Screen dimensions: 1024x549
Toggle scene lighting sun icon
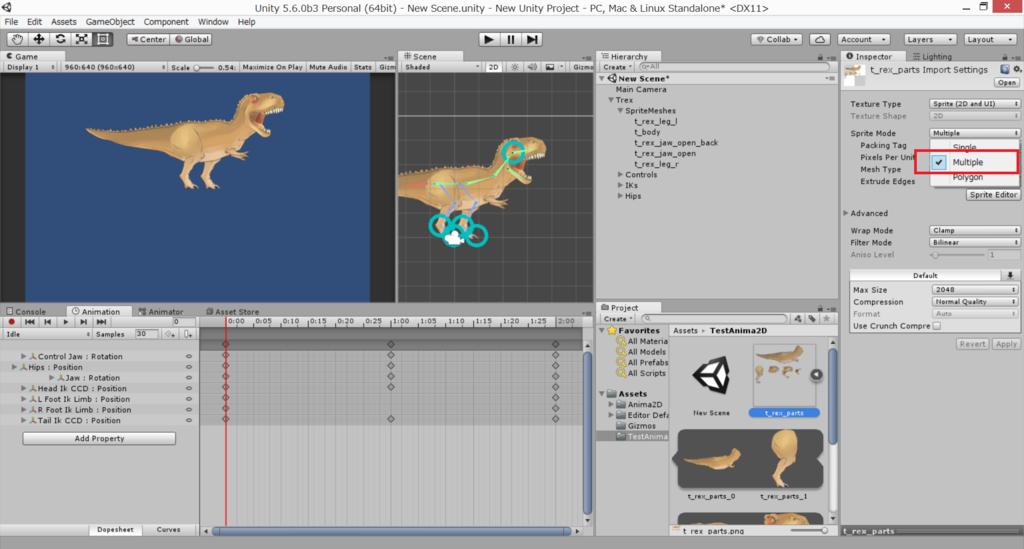coord(515,67)
